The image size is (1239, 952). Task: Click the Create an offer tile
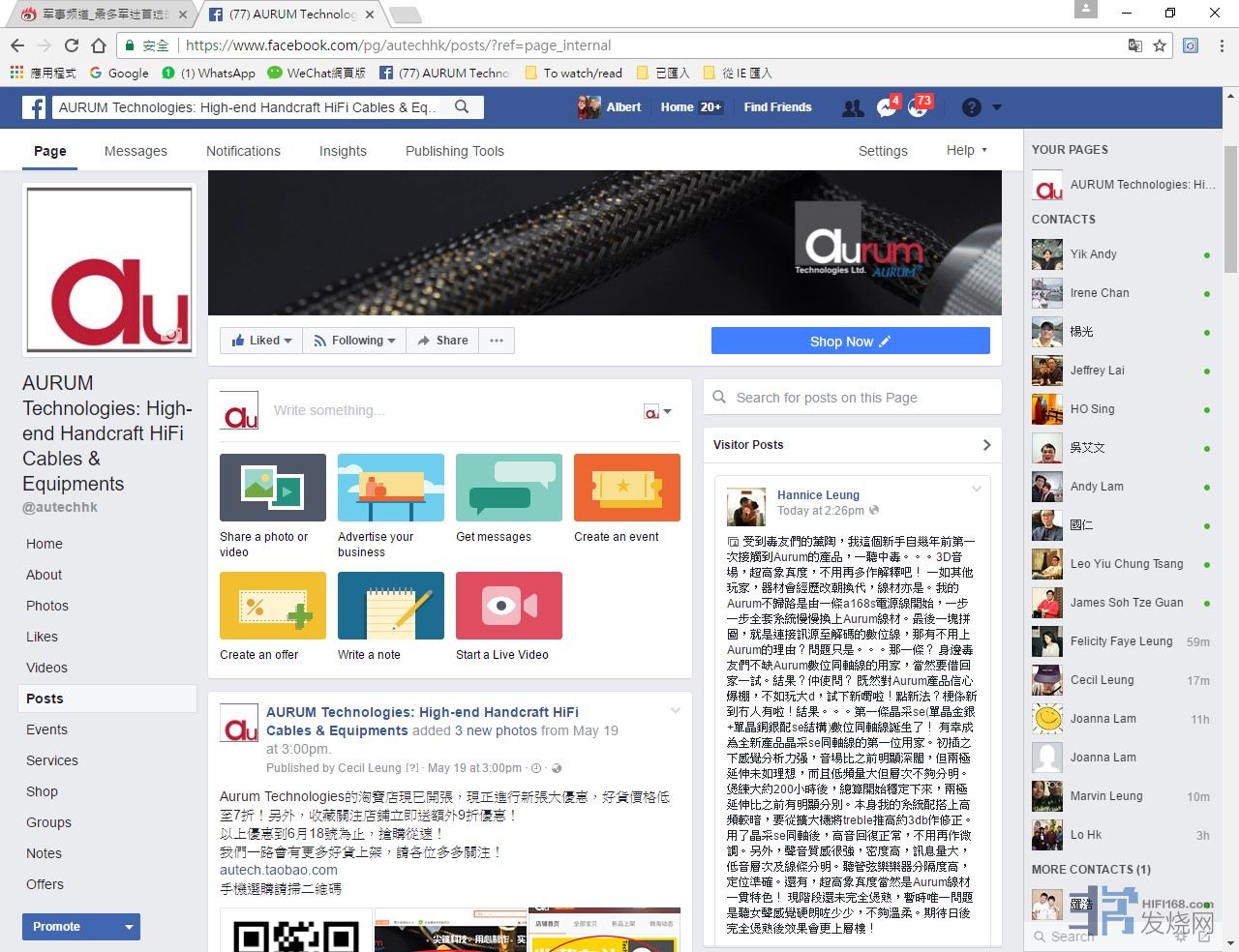pos(273,606)
